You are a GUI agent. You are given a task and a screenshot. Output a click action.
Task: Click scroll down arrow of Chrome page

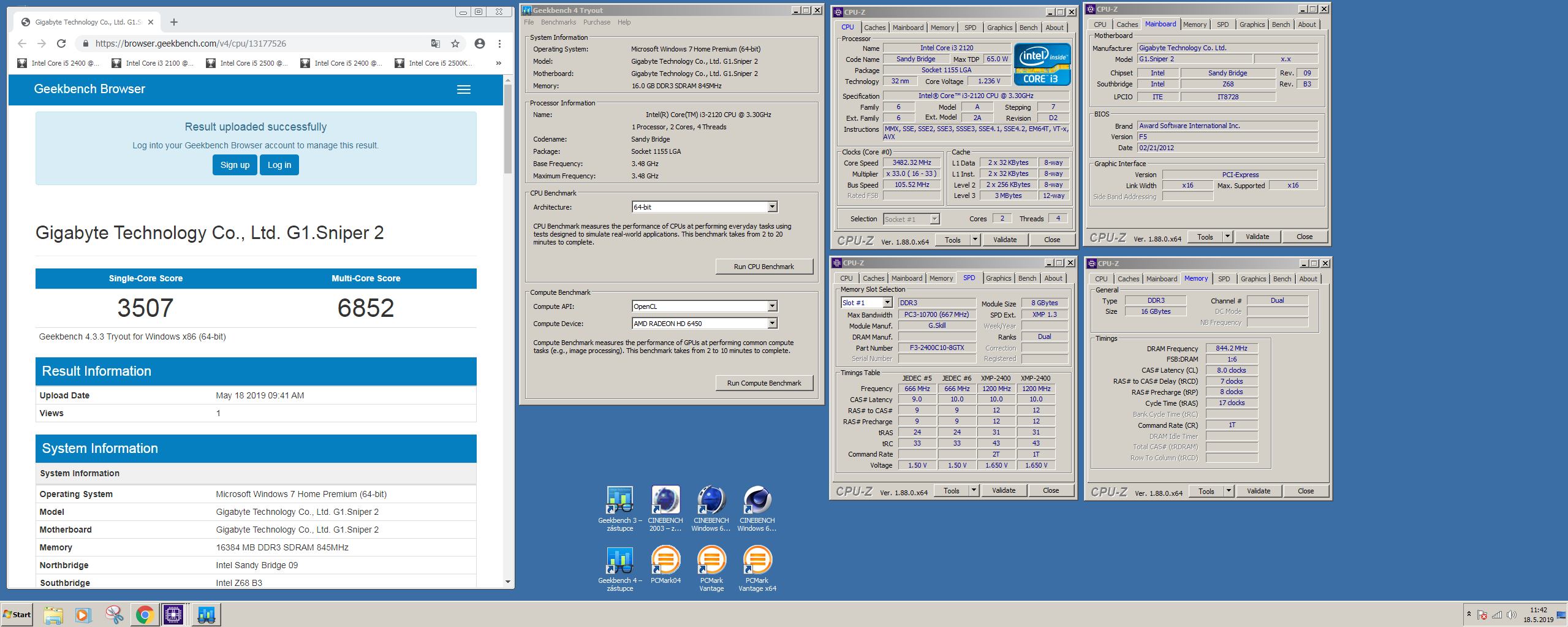tap(507, 582)
